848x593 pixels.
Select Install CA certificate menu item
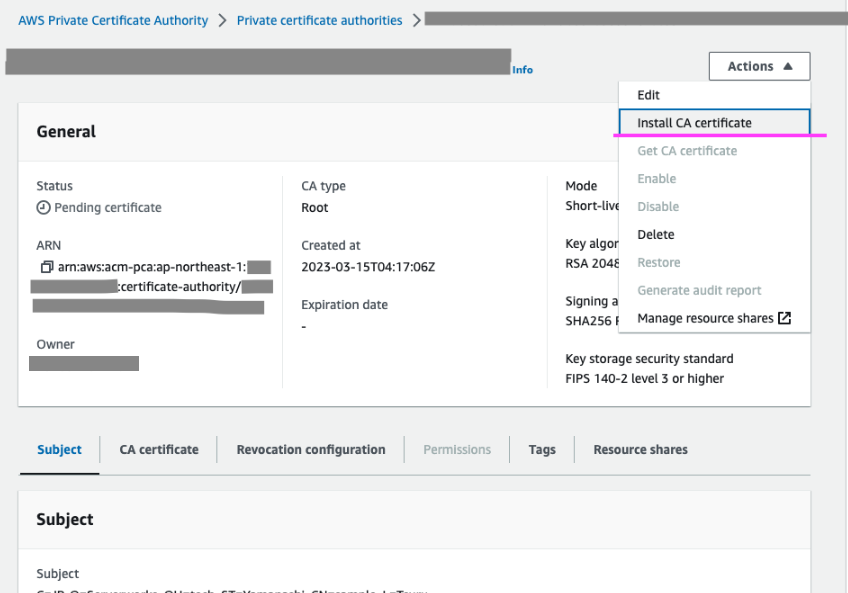(x=714, y=123)
